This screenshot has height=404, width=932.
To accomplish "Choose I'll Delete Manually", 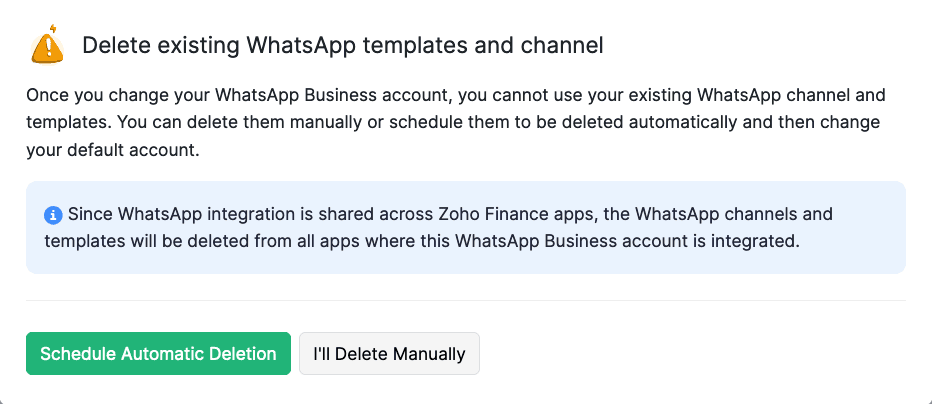I will (x=389, y=353).
